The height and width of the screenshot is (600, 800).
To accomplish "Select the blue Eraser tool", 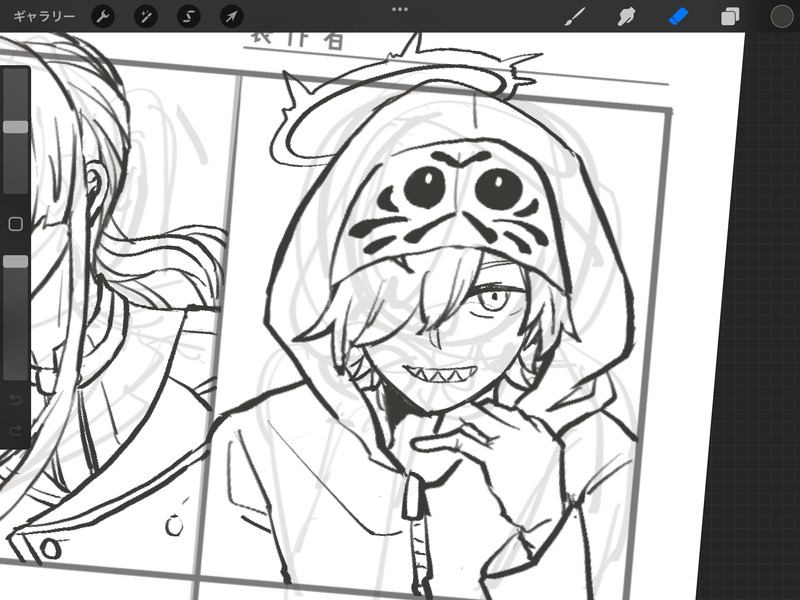I will (678, 16).
